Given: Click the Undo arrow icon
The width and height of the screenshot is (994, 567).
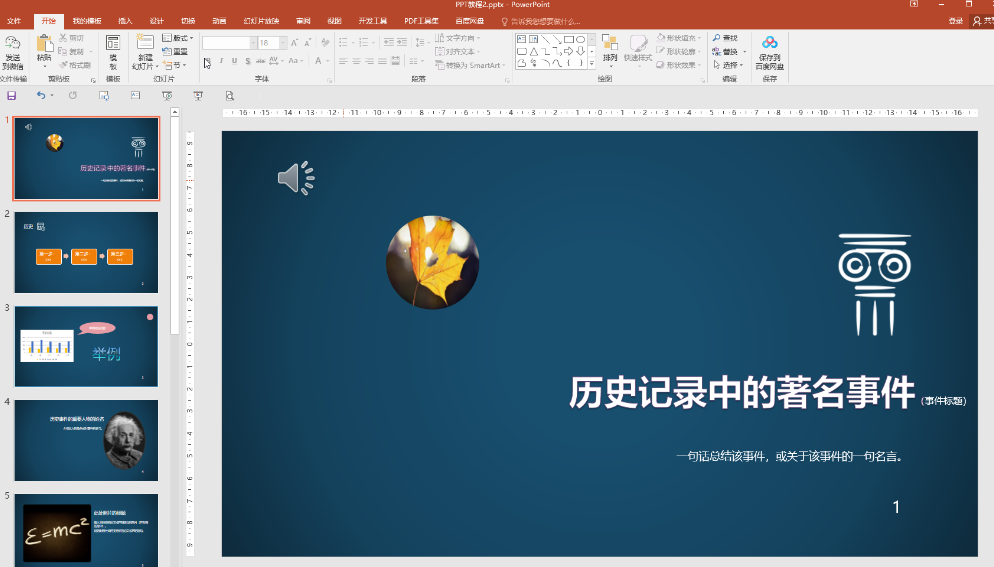Looking at the screenshot, I should 41,96.
